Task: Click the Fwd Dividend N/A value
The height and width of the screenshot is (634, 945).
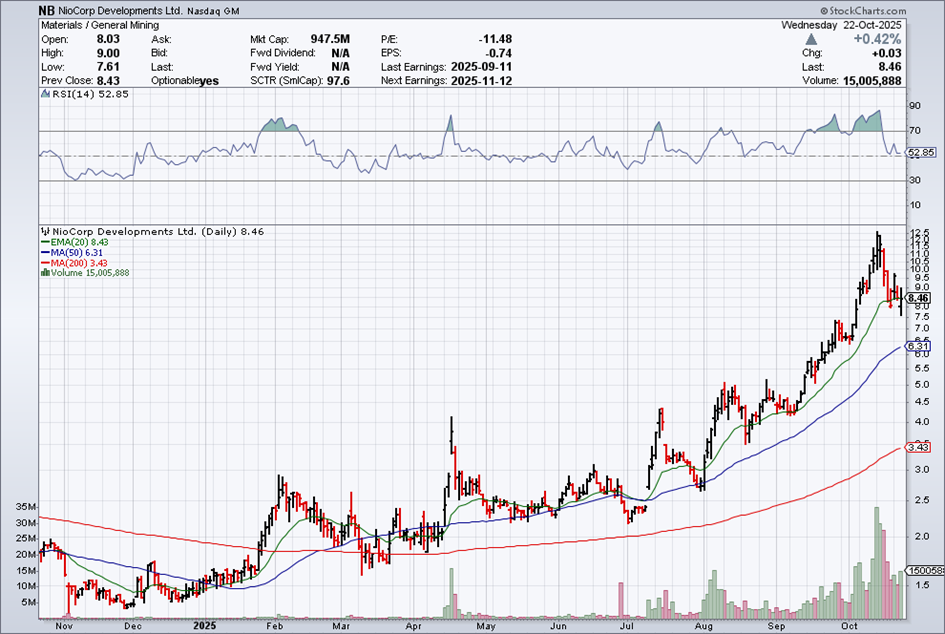Action: 340,53
